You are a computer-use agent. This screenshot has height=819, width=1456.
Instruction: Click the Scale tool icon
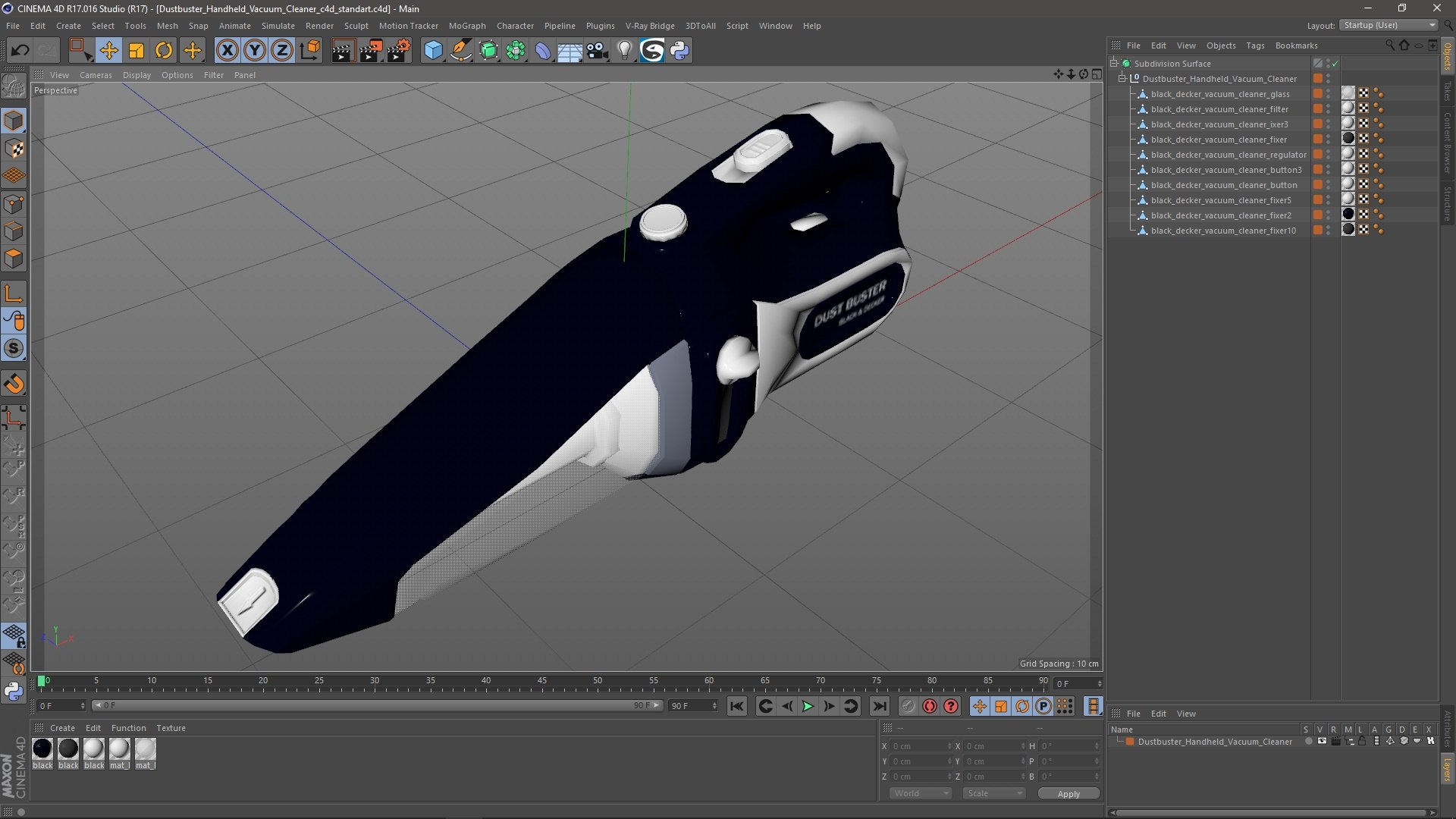[136, 51]
